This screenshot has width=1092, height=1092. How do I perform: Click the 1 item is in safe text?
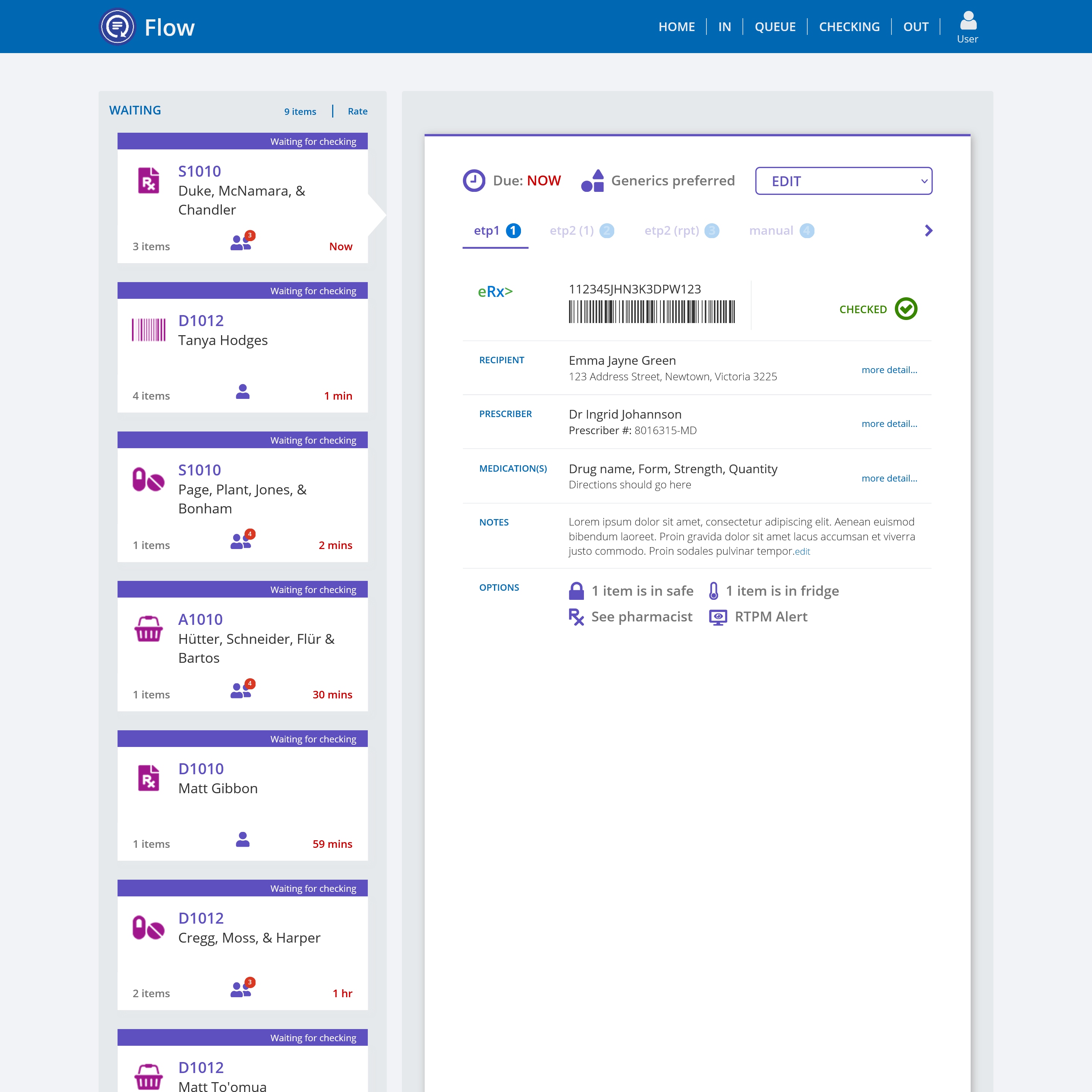pyautogui.click(x=642, y=591)
